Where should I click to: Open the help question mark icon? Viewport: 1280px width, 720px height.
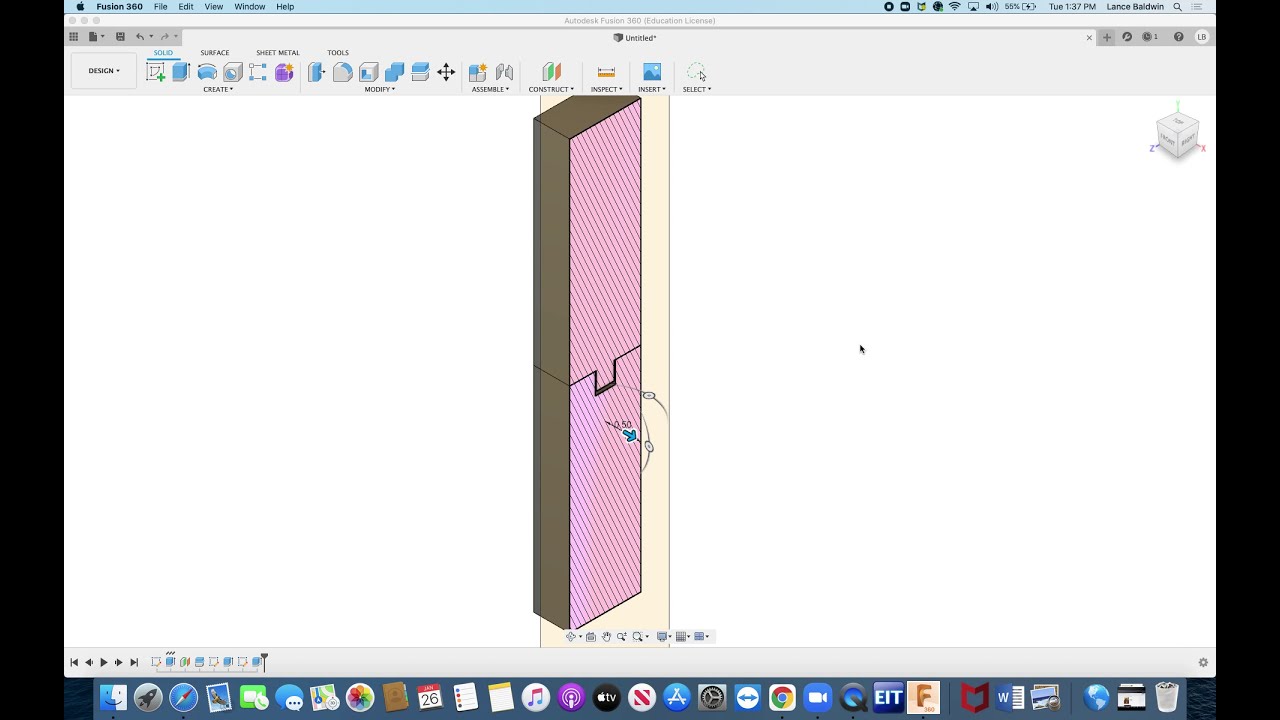click(x=1178, y=37)
